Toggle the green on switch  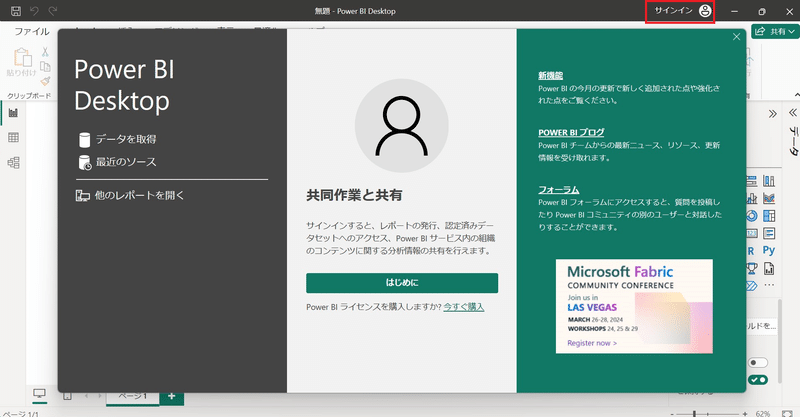click(758, 380)
